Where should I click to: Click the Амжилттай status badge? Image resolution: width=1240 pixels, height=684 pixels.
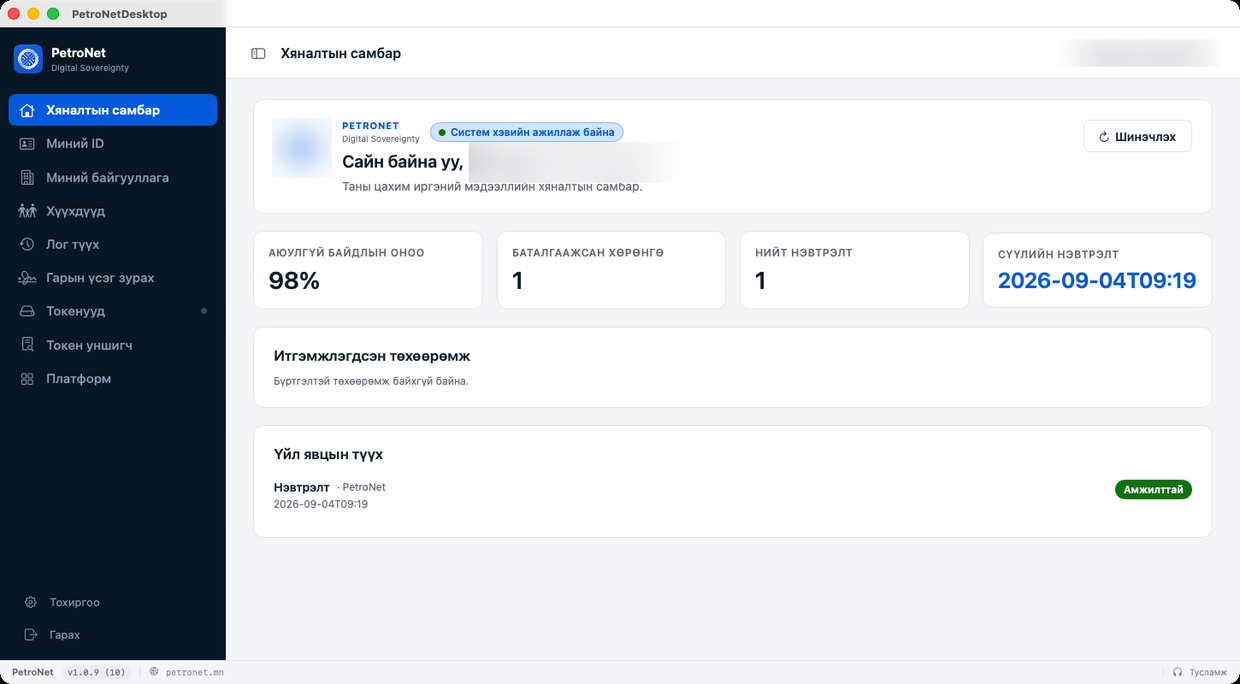[1153, 490]
